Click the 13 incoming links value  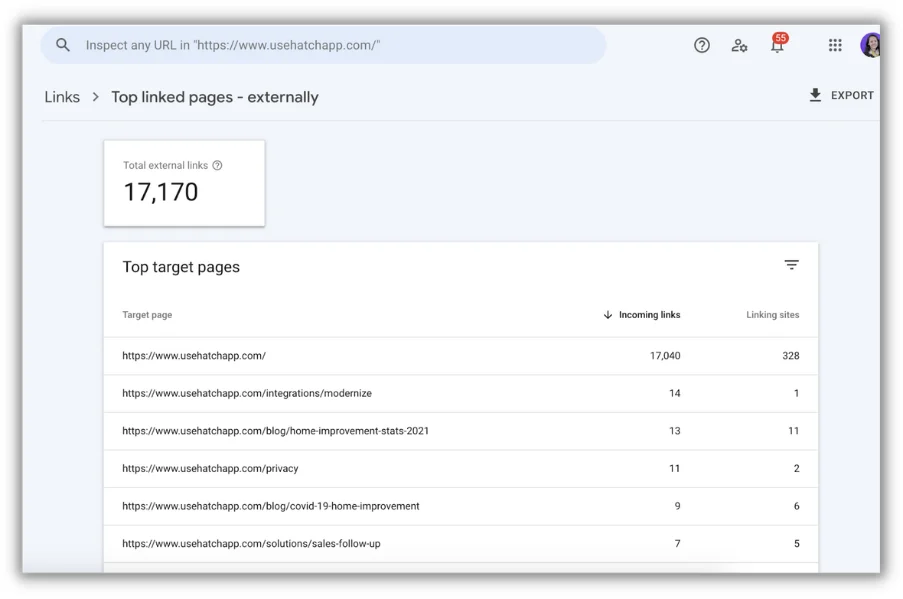(x=675, y=431)
